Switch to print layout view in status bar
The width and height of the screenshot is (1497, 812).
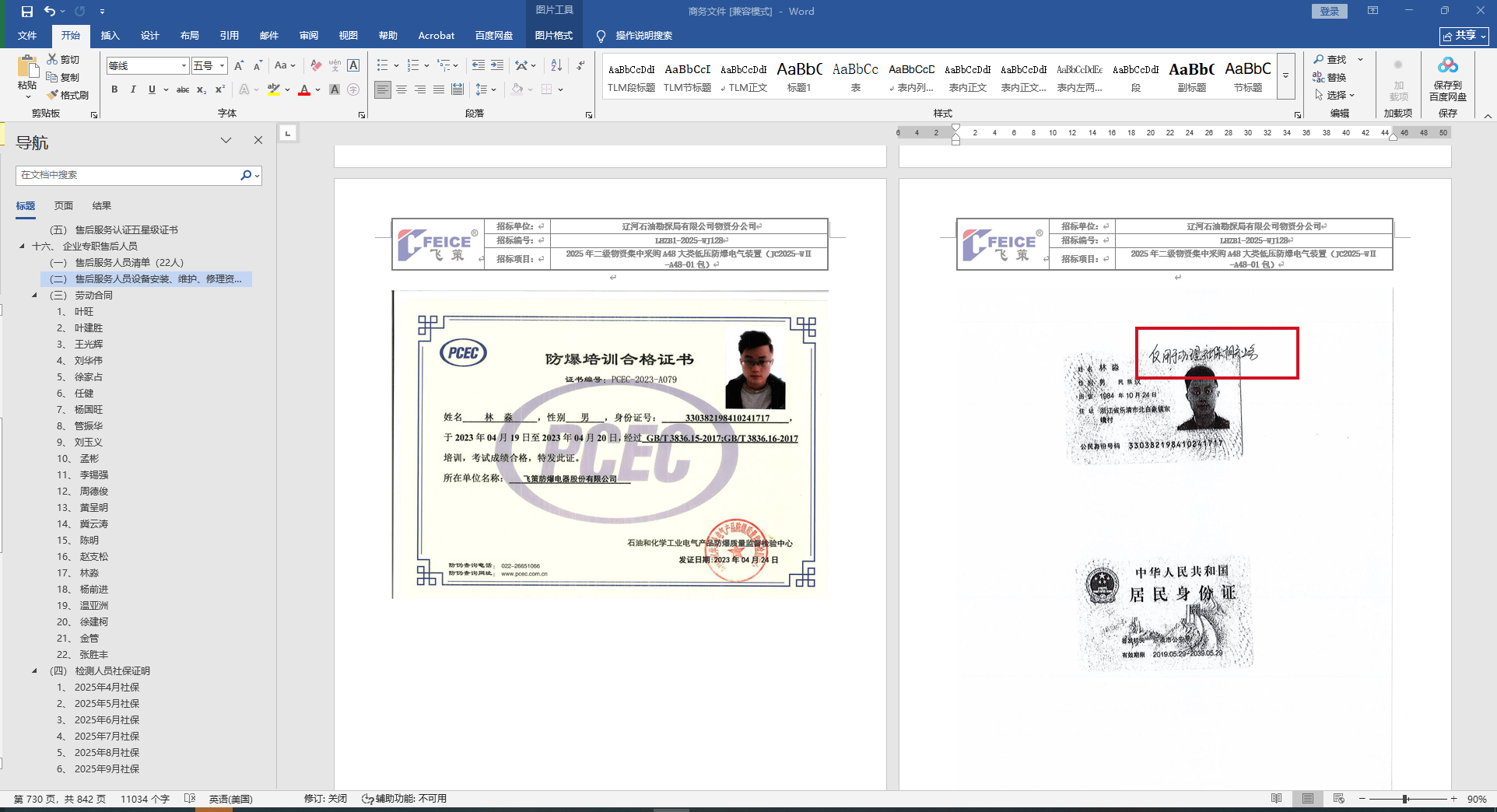pos(1308,799)
